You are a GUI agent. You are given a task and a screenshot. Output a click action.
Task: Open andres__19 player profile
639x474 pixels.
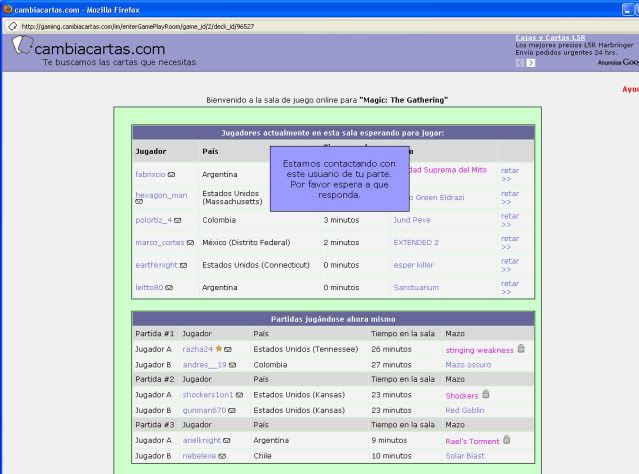click(x=205, y=365)
